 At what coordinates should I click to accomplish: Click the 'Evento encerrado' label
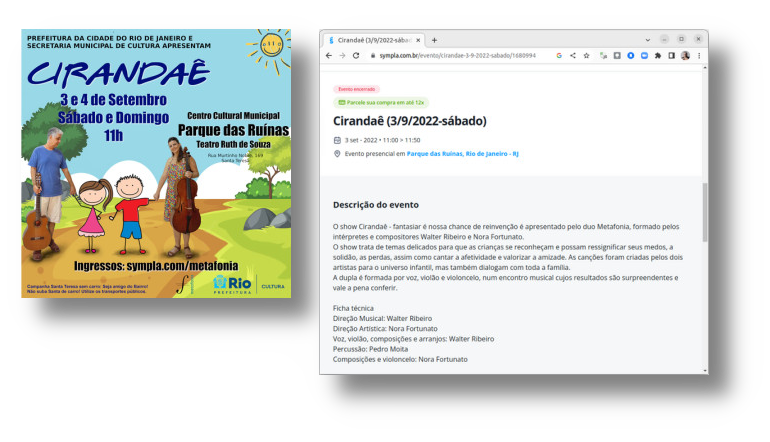356,89
